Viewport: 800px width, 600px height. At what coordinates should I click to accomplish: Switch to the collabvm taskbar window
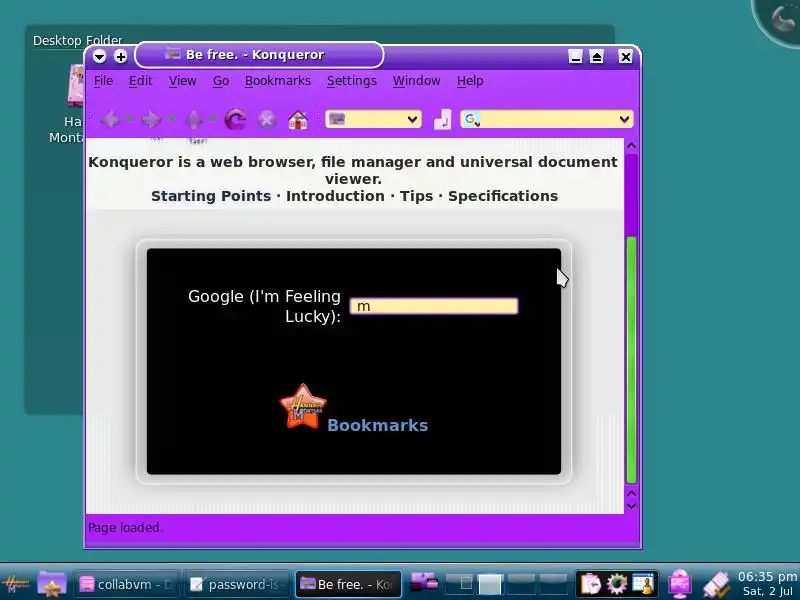click(x=126, y=585)
